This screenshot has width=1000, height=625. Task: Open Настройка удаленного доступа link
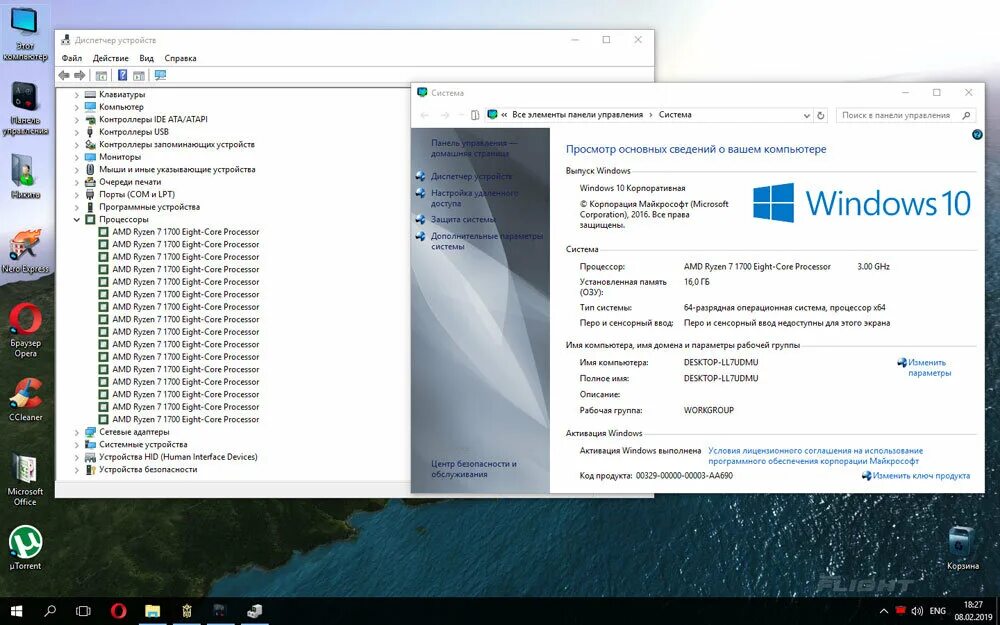coord(474,198)
